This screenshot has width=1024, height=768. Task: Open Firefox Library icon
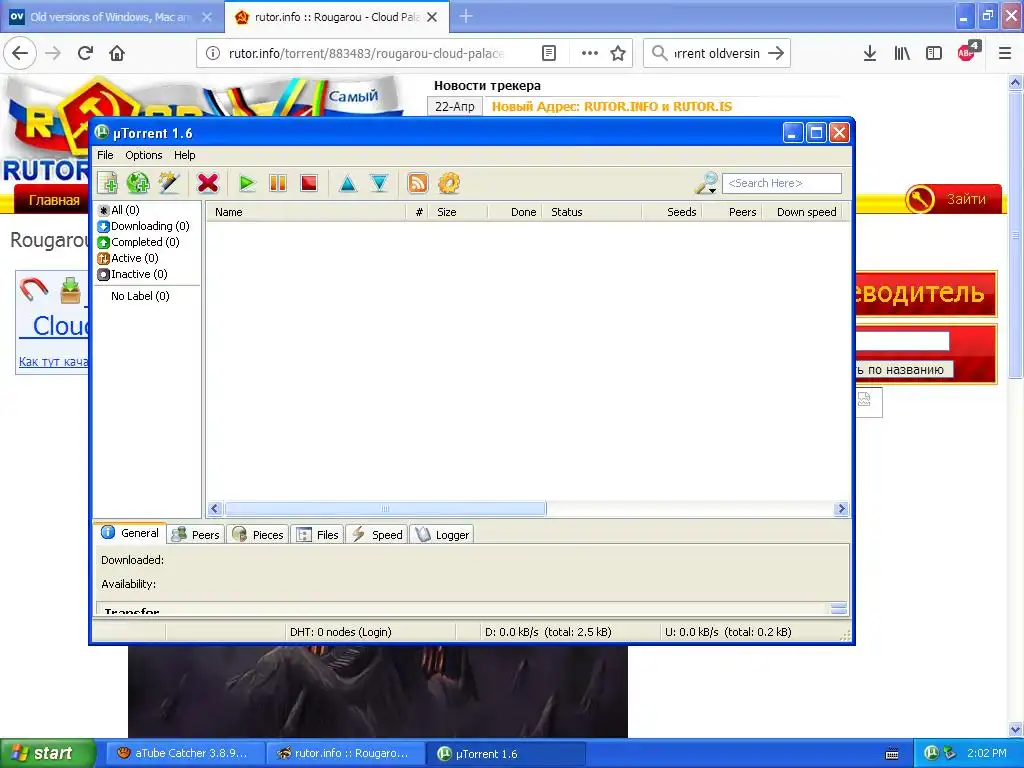[x=902, y=54]
